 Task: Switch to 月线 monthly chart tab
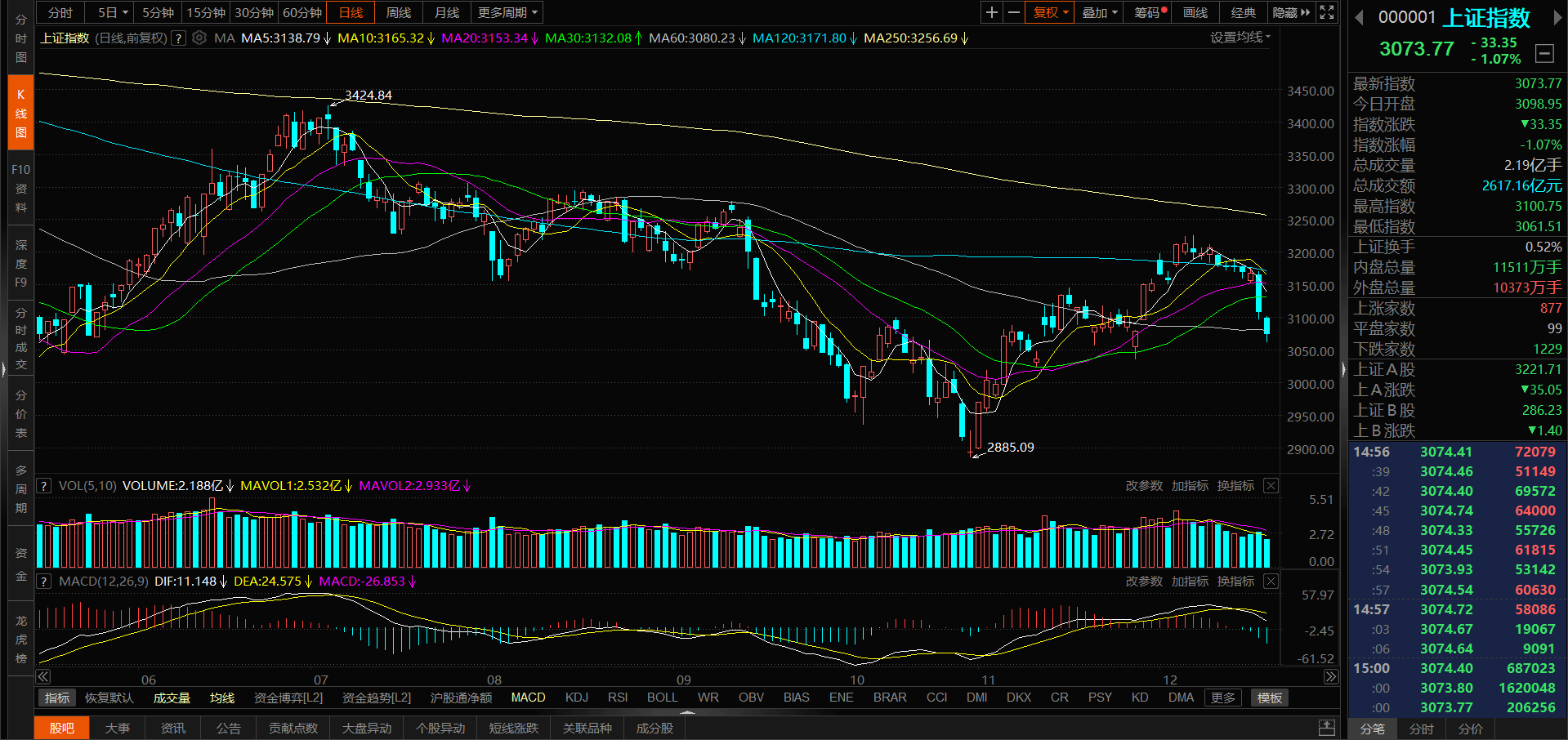447,12
